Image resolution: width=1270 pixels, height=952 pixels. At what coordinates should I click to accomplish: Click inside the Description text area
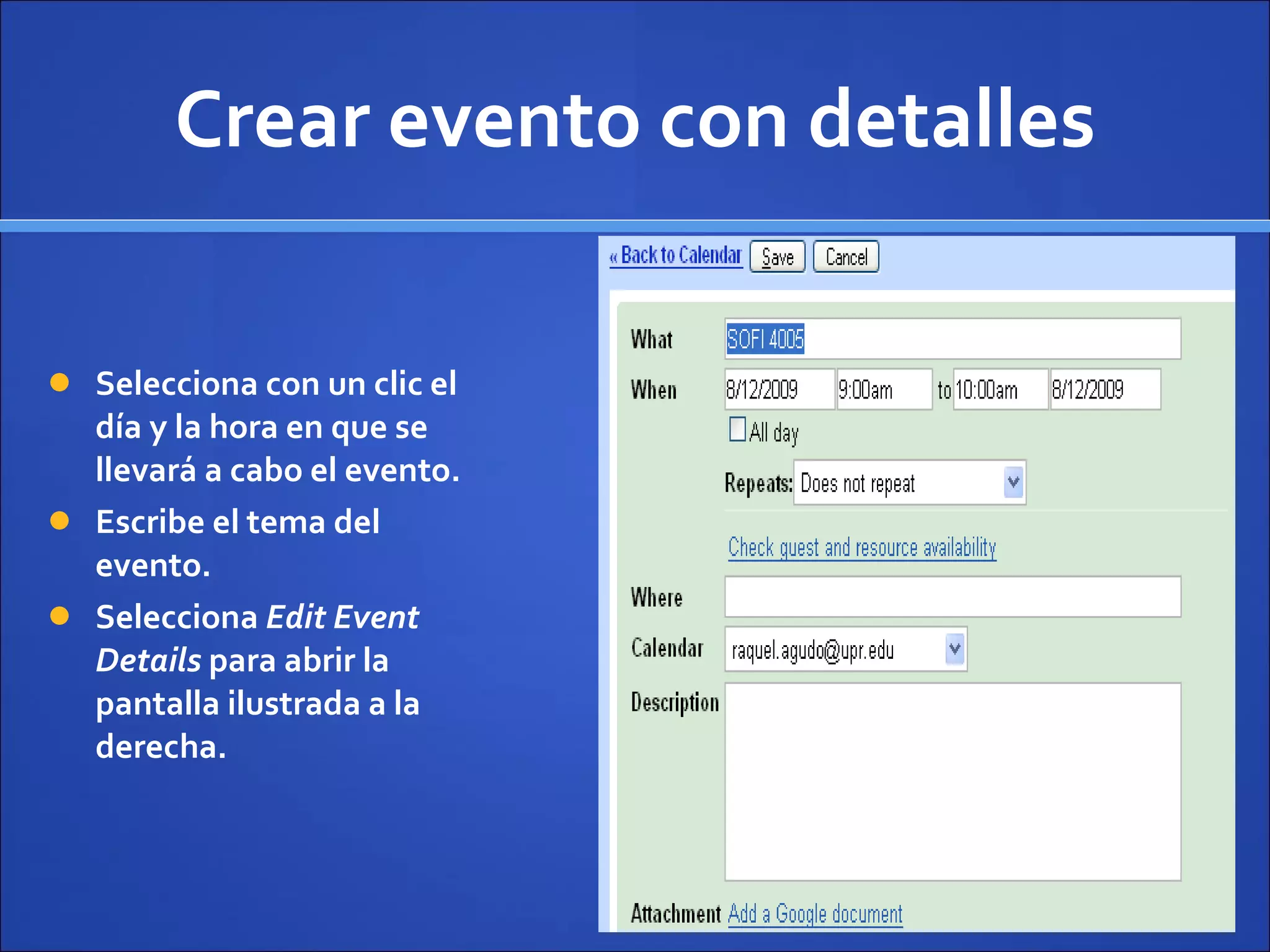coord(953,782)
